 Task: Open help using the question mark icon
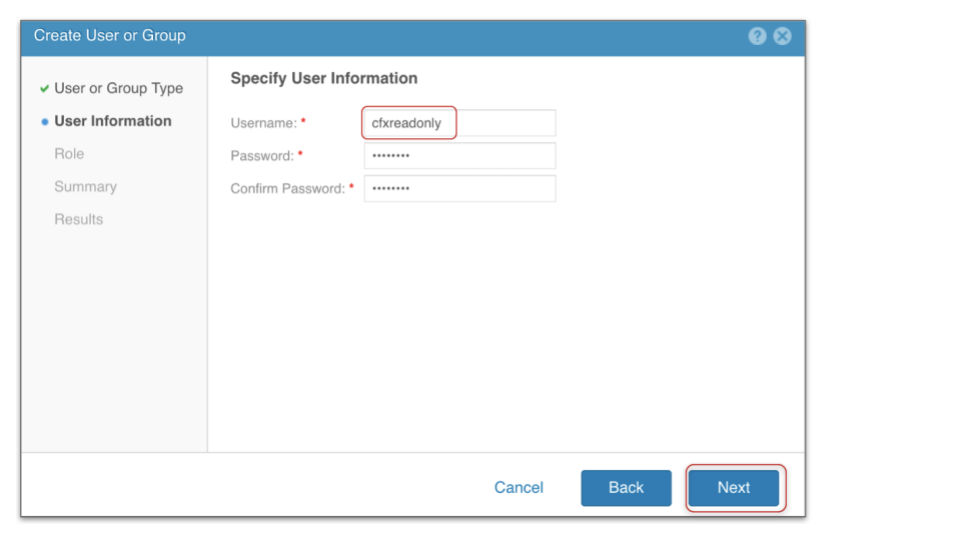tap(757, 36)
